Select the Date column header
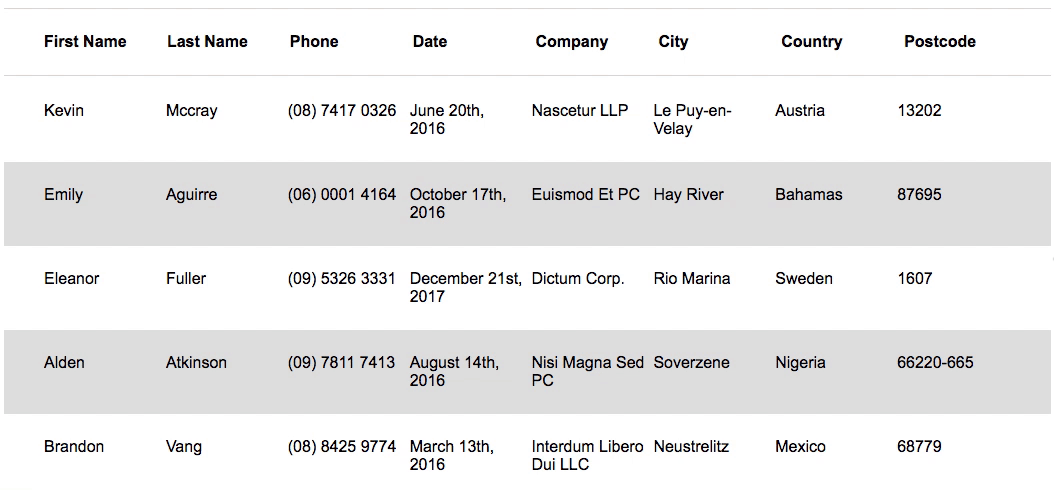The width and height of the screenshot is (1054, 490). 430,41
